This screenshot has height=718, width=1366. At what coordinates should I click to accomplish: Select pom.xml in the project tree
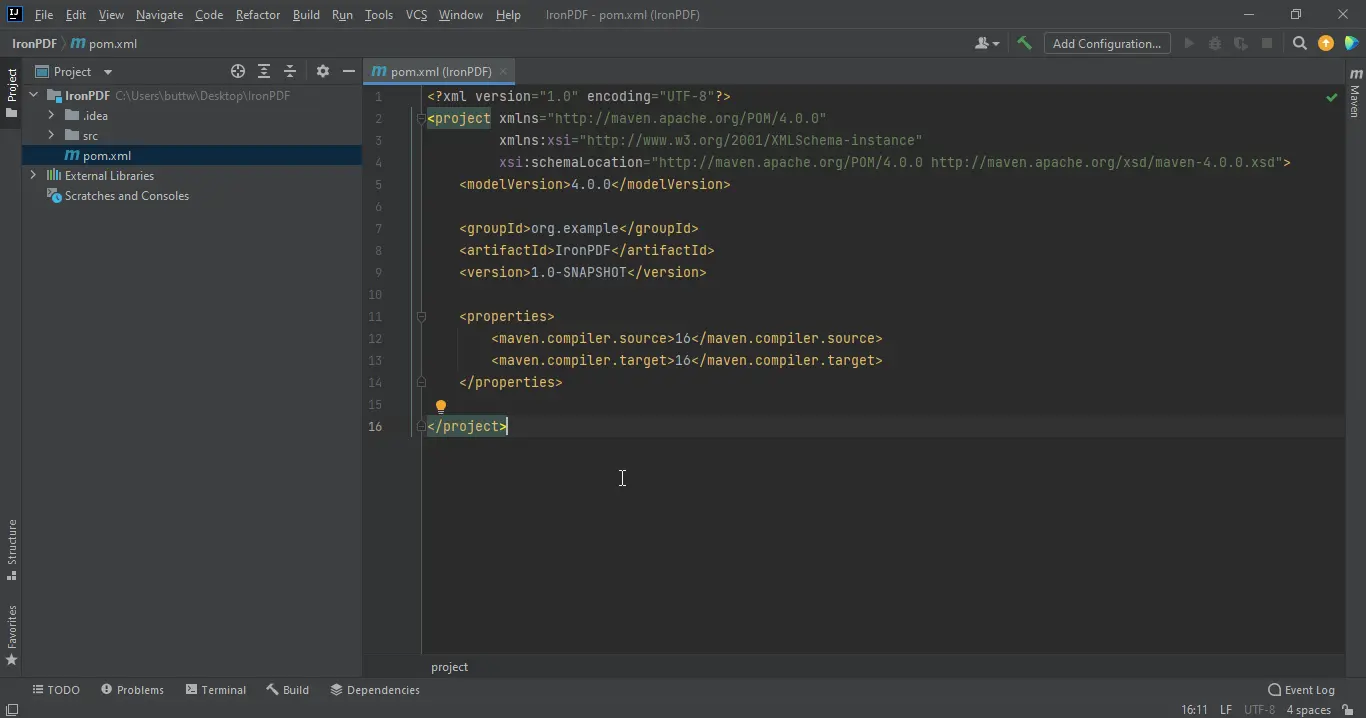192,156
